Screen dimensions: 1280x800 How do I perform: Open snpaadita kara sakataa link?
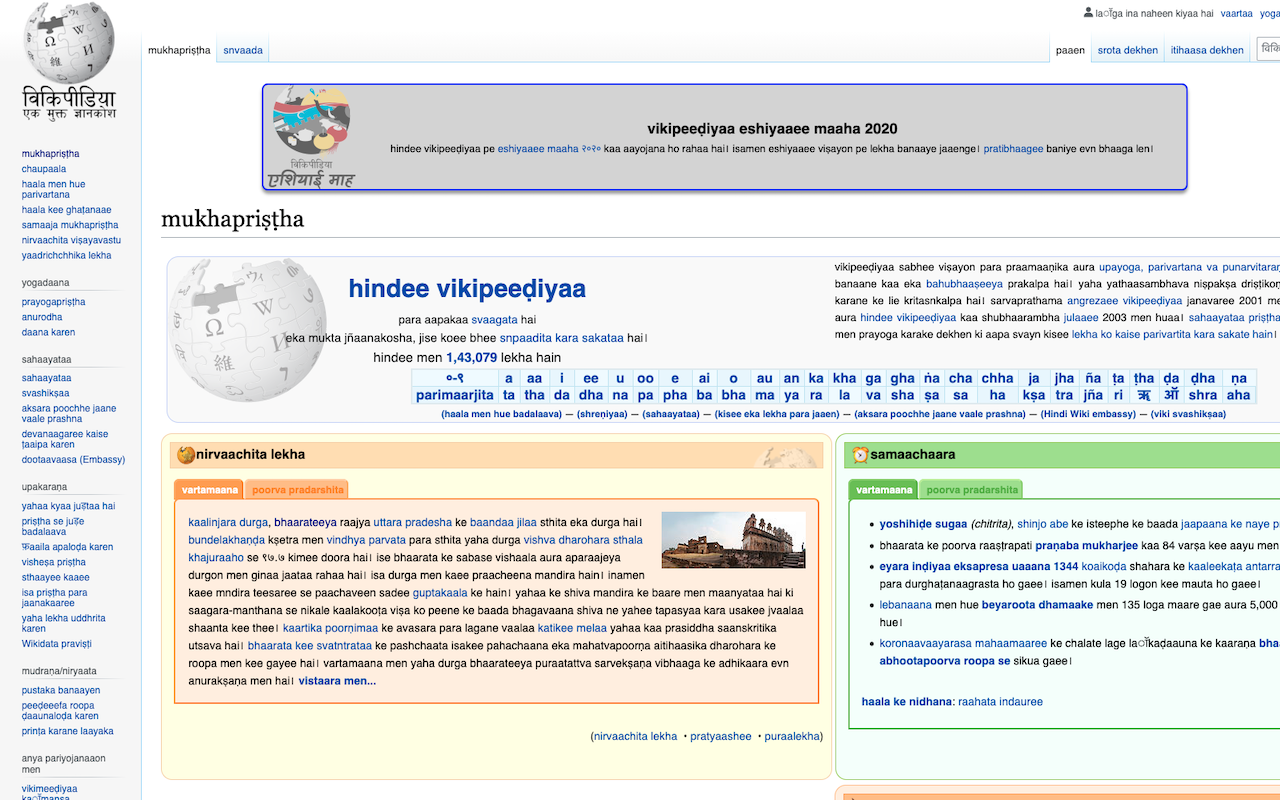click(x=562, y=338)
